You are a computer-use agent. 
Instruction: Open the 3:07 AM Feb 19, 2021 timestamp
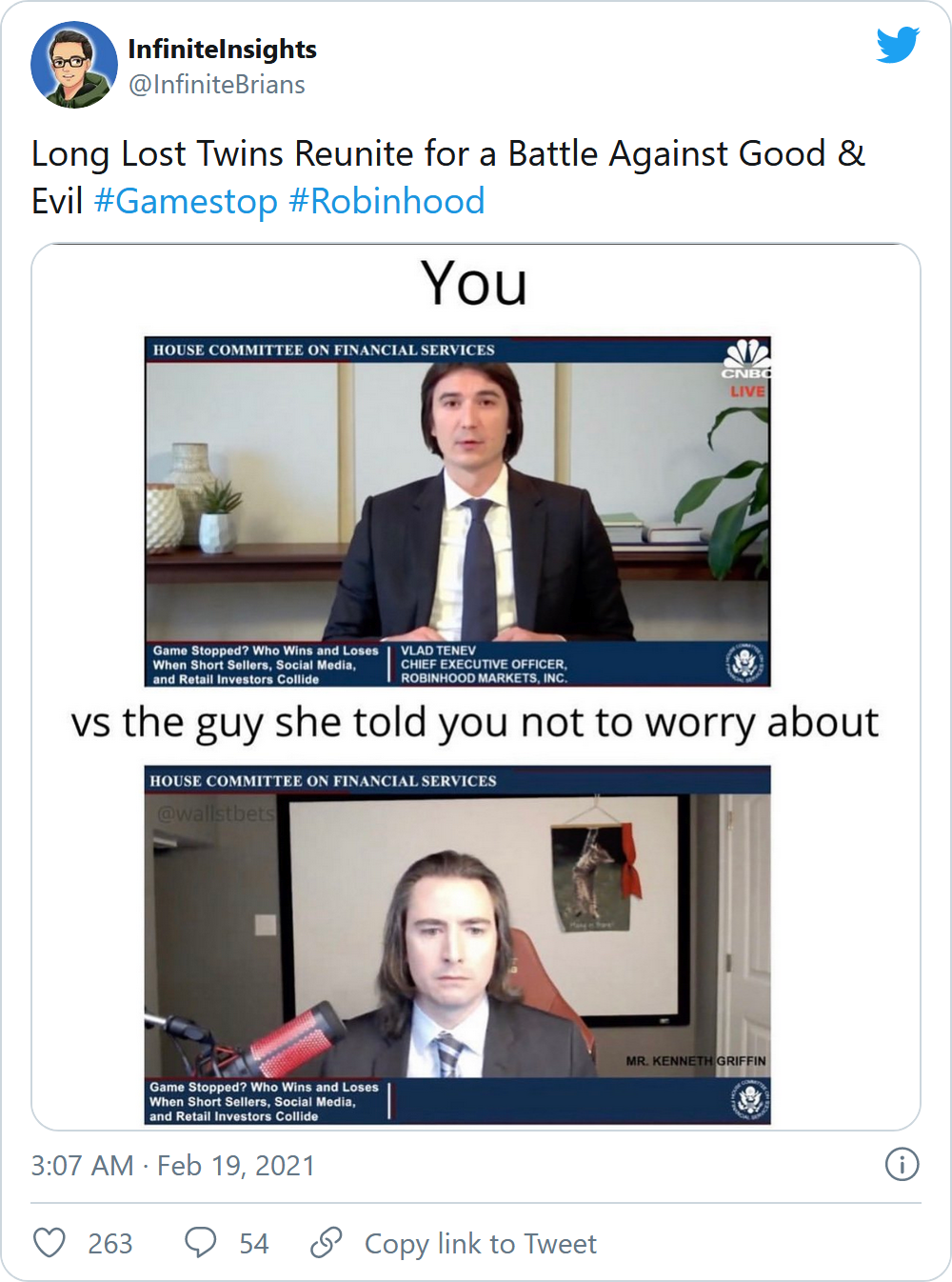tap(172, 1166)
